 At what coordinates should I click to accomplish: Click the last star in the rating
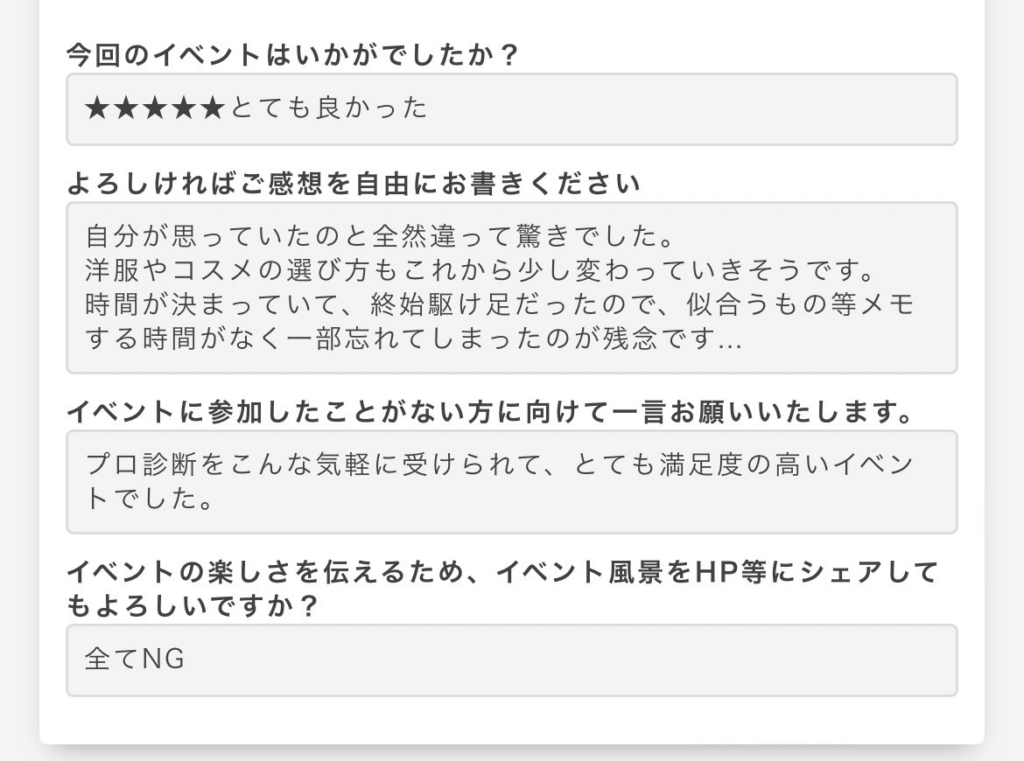[x=212, y=108]
